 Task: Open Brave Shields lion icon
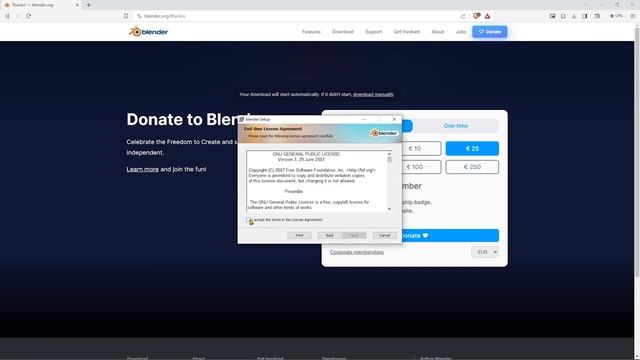coord(476,16)
